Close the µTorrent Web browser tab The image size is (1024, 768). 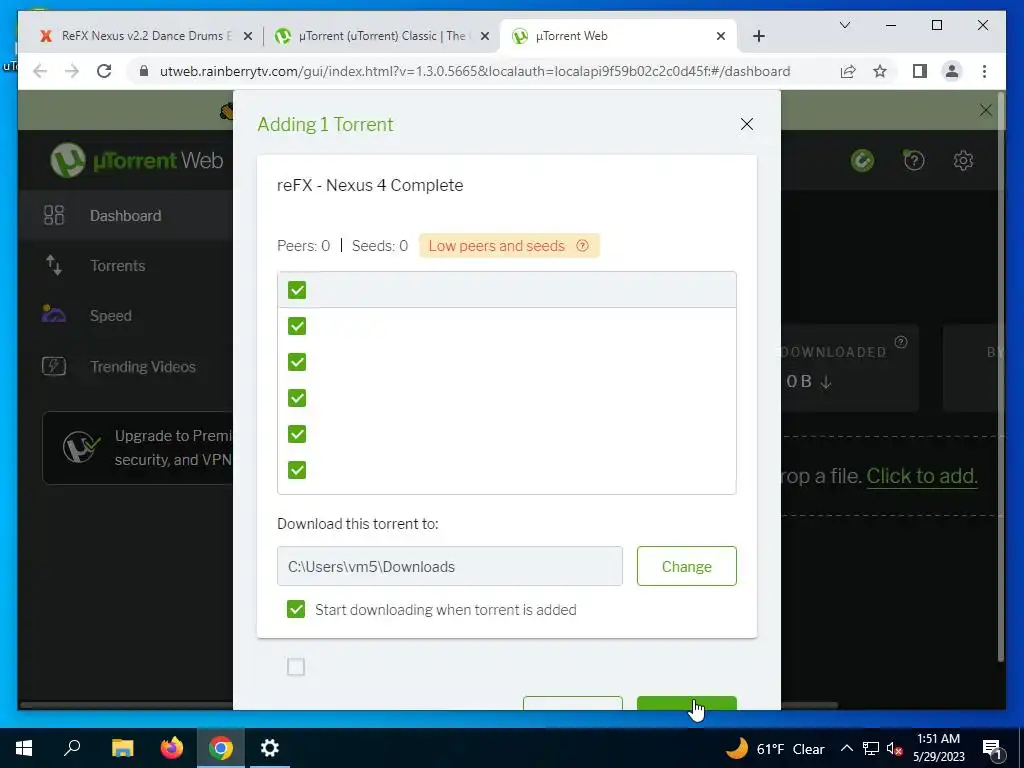720,36
